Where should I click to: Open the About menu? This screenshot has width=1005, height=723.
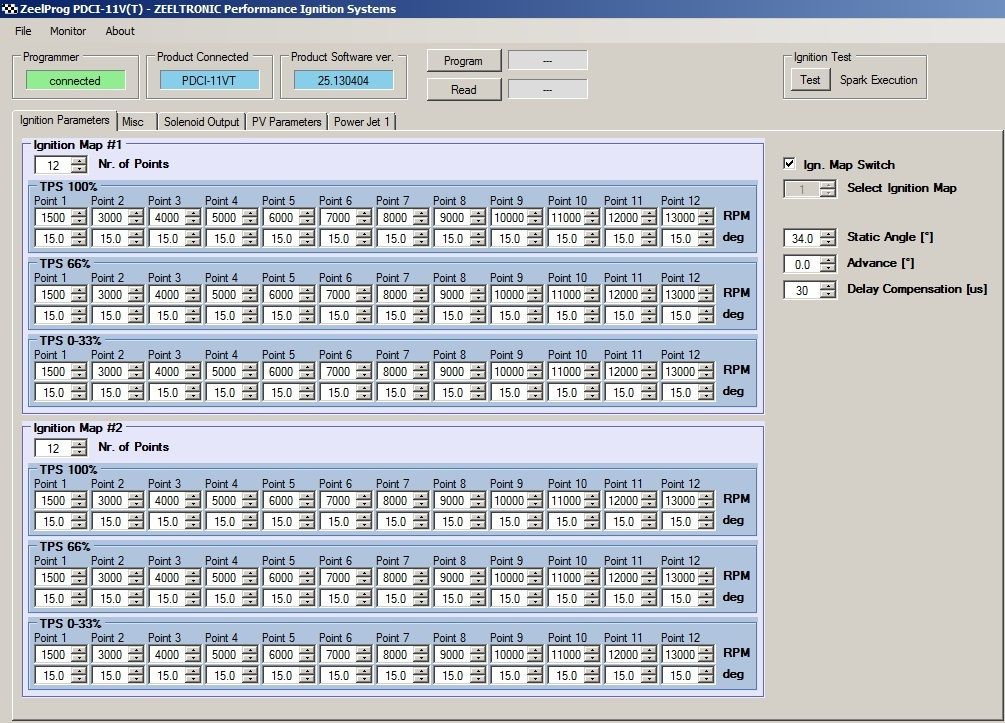120,31
